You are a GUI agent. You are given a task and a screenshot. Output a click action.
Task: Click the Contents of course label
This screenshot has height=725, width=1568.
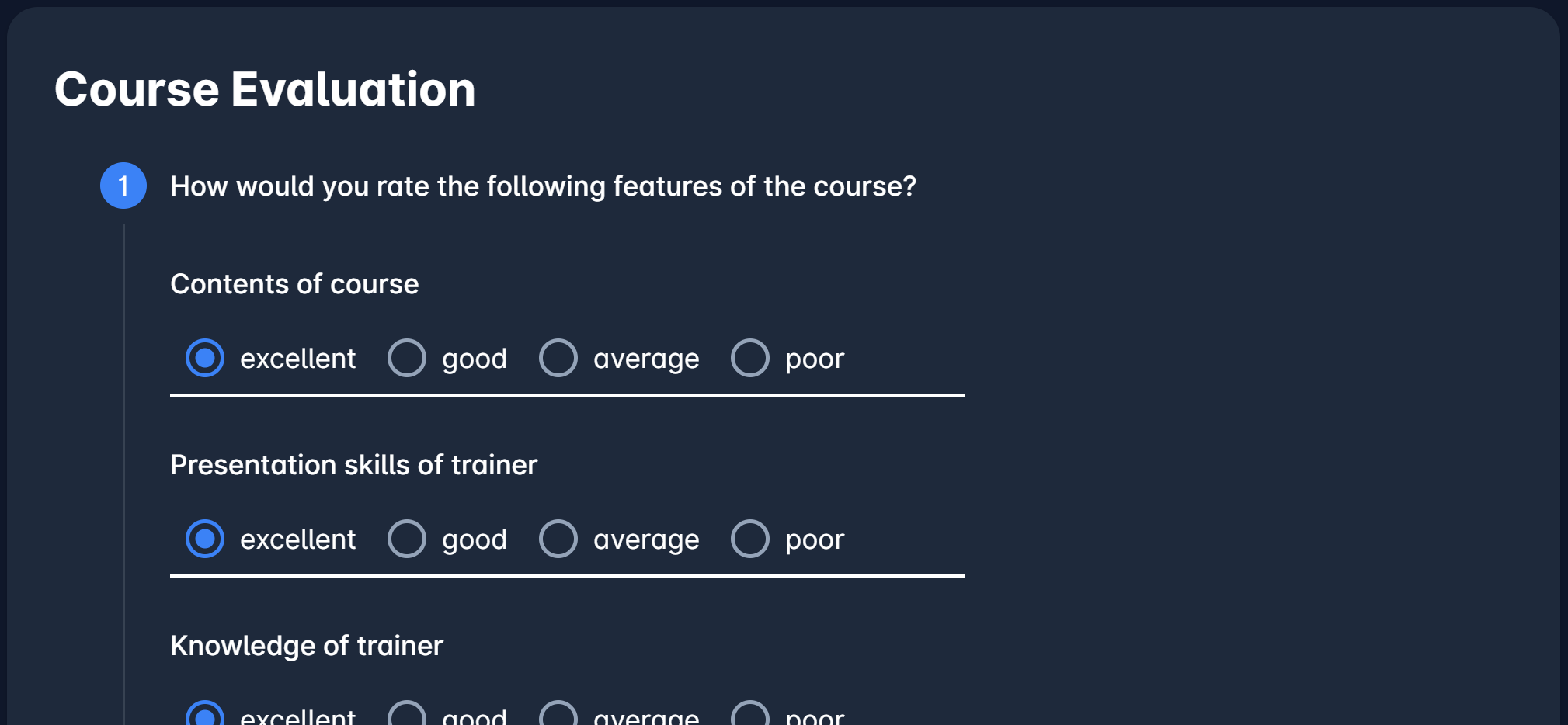(x=294, y=284)
